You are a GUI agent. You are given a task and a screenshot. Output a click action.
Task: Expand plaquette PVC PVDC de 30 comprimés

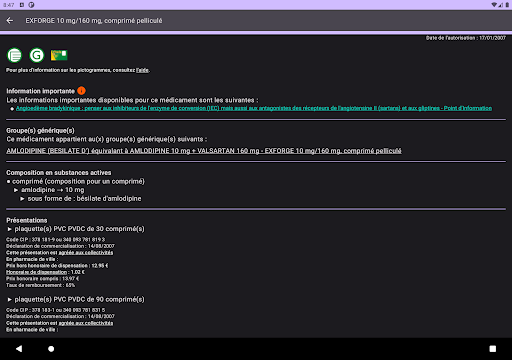point(76,229)
